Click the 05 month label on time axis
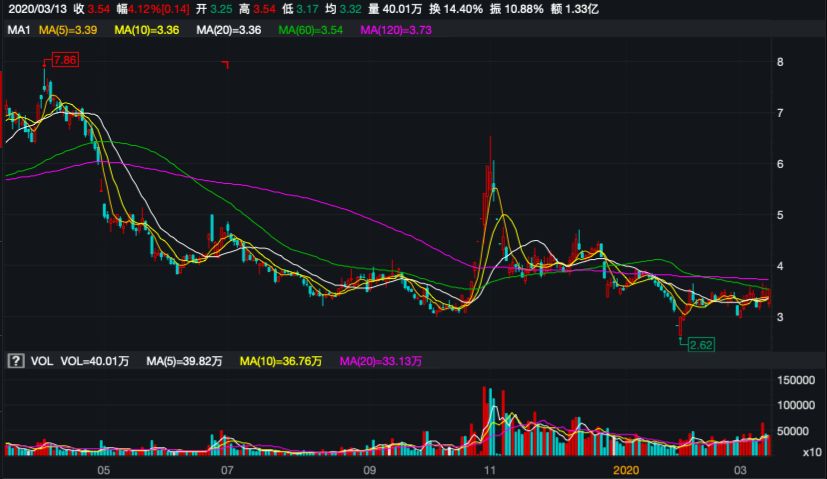 (103, 469)
